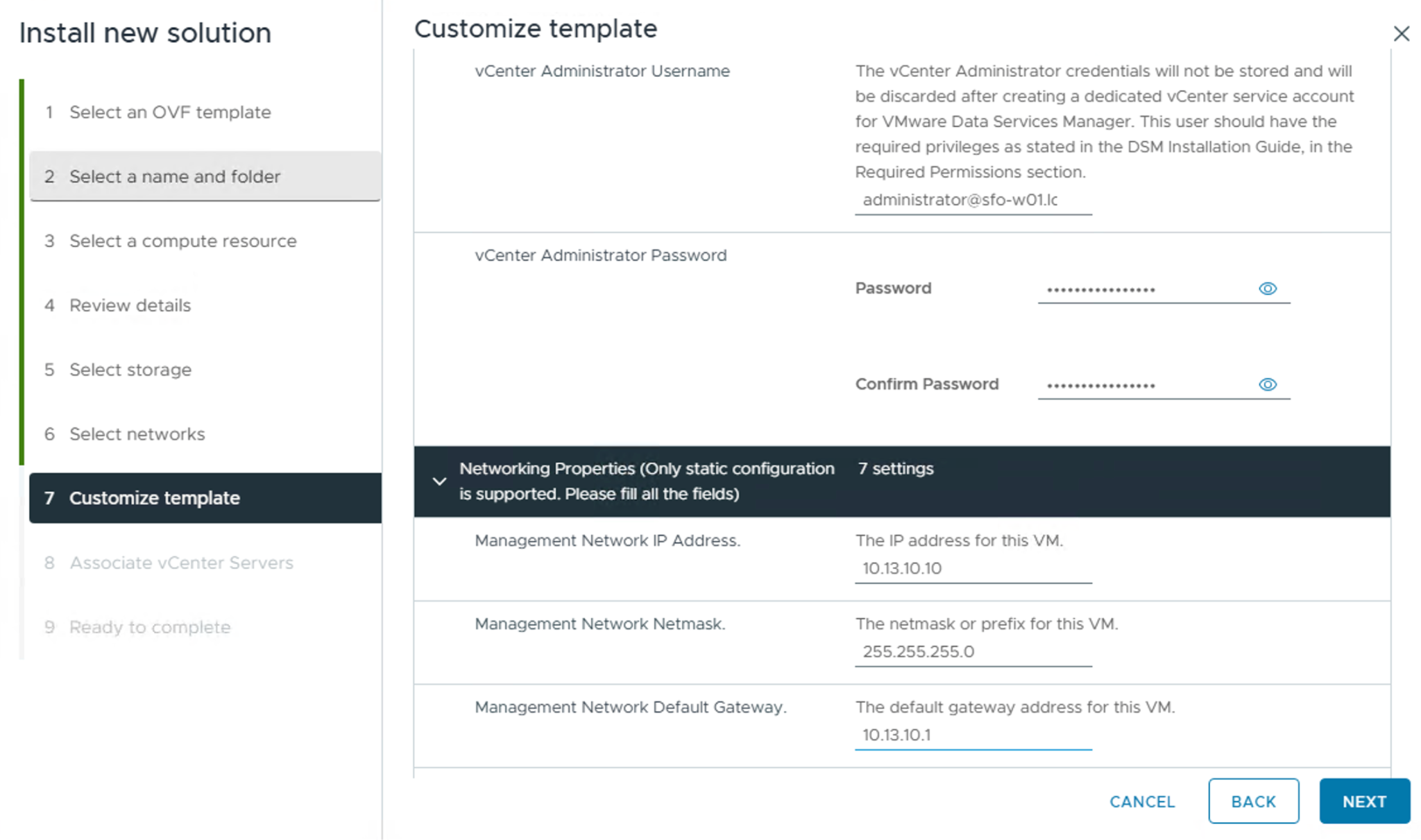Edit the Management Network Default Gateway field
The width and height of the screenshot is (1421, 840).
point(972,735)
